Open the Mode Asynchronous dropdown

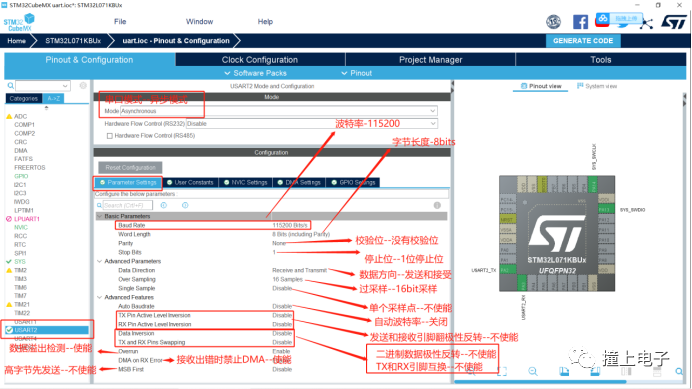click(279, 111)
